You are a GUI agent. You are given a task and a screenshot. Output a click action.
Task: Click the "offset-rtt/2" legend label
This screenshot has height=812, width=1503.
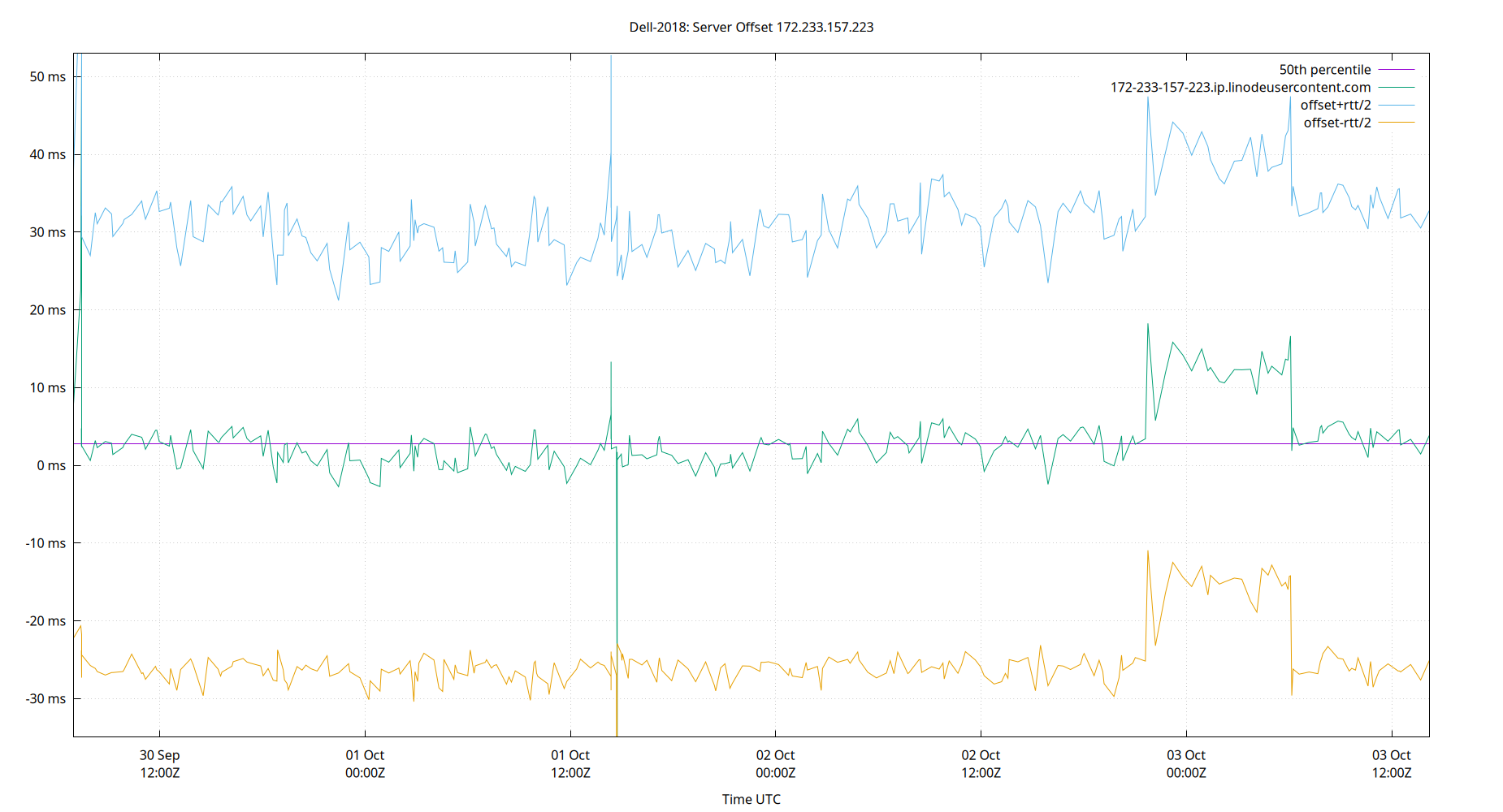tap(1337, 123)
